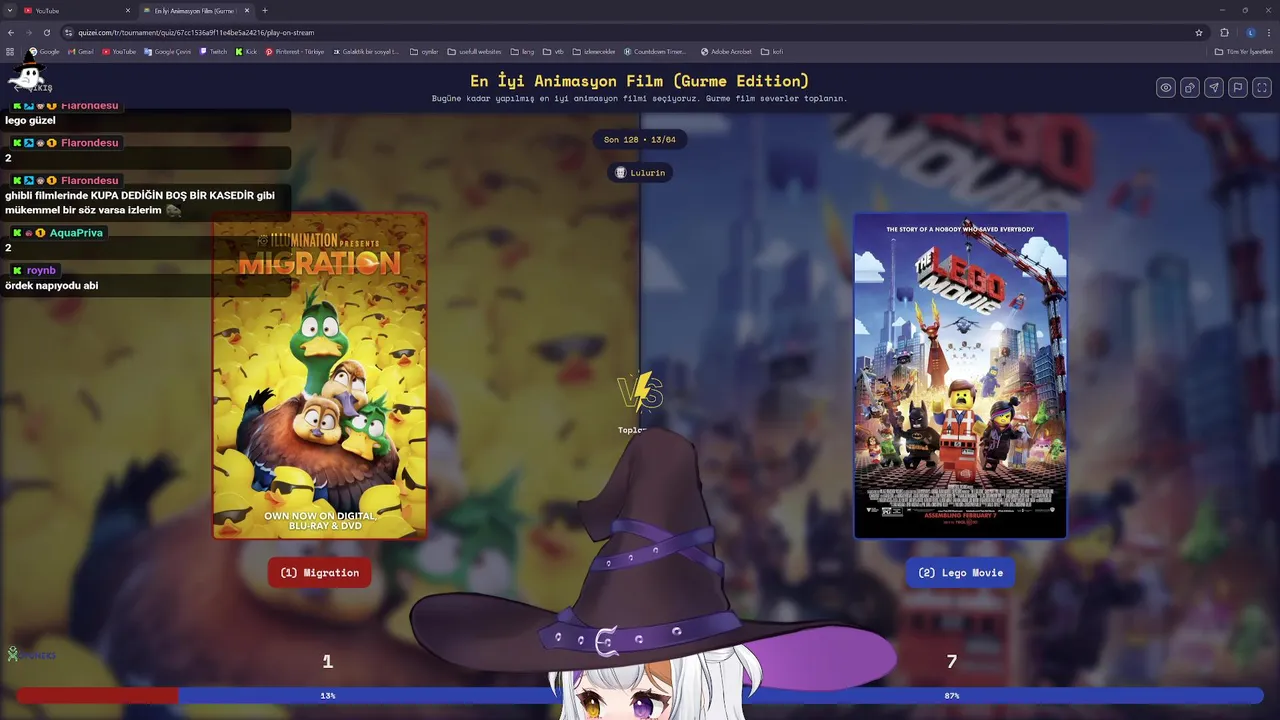Open the 'Tüm Yer İşaretleri' folder
This screenshot has height=720, width=1280.
coord(1243,51)
